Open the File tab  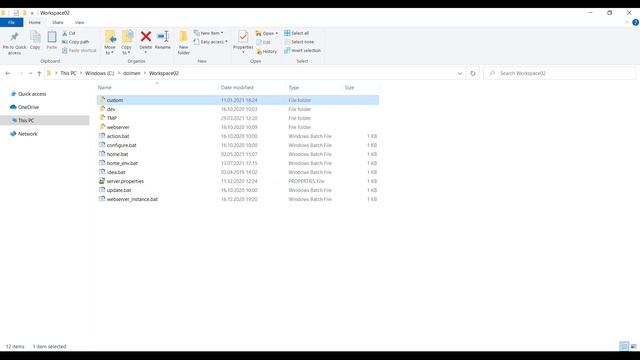(11, 22)
